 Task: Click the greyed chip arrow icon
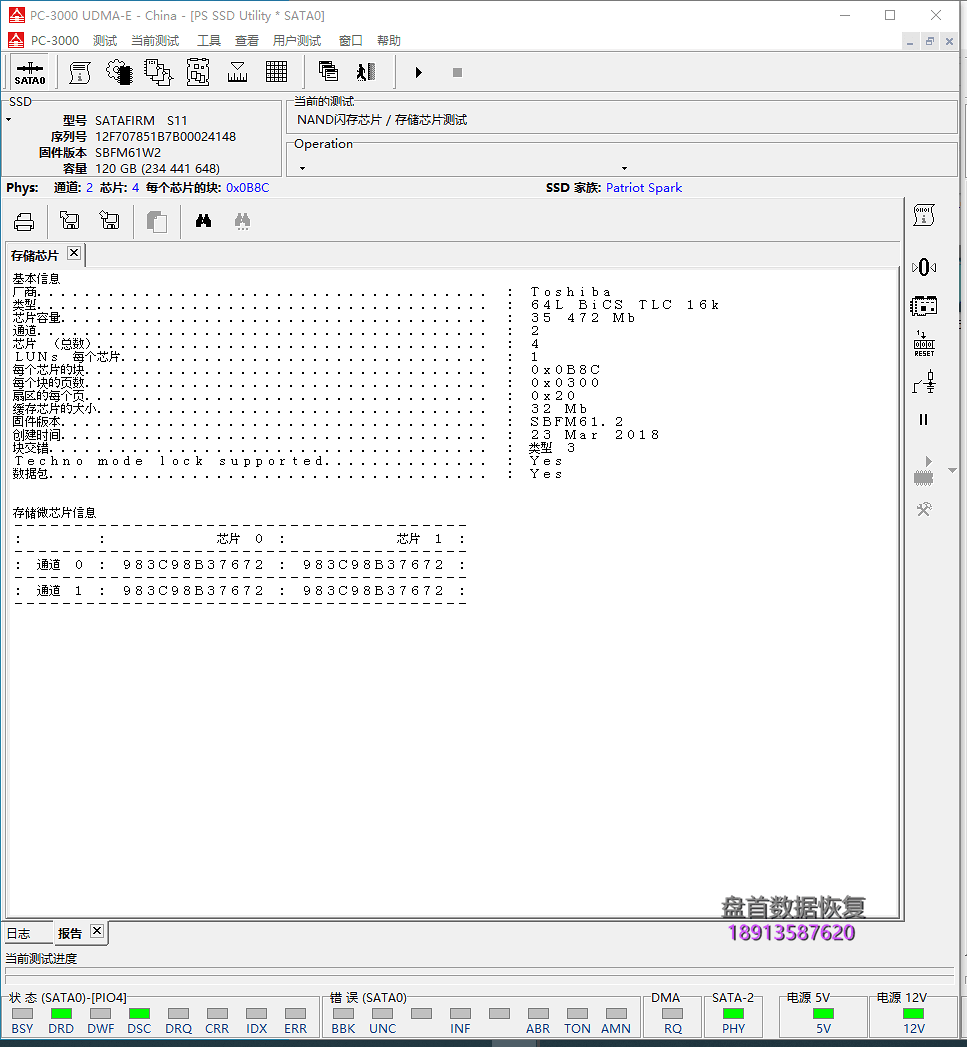click(924, 471)
